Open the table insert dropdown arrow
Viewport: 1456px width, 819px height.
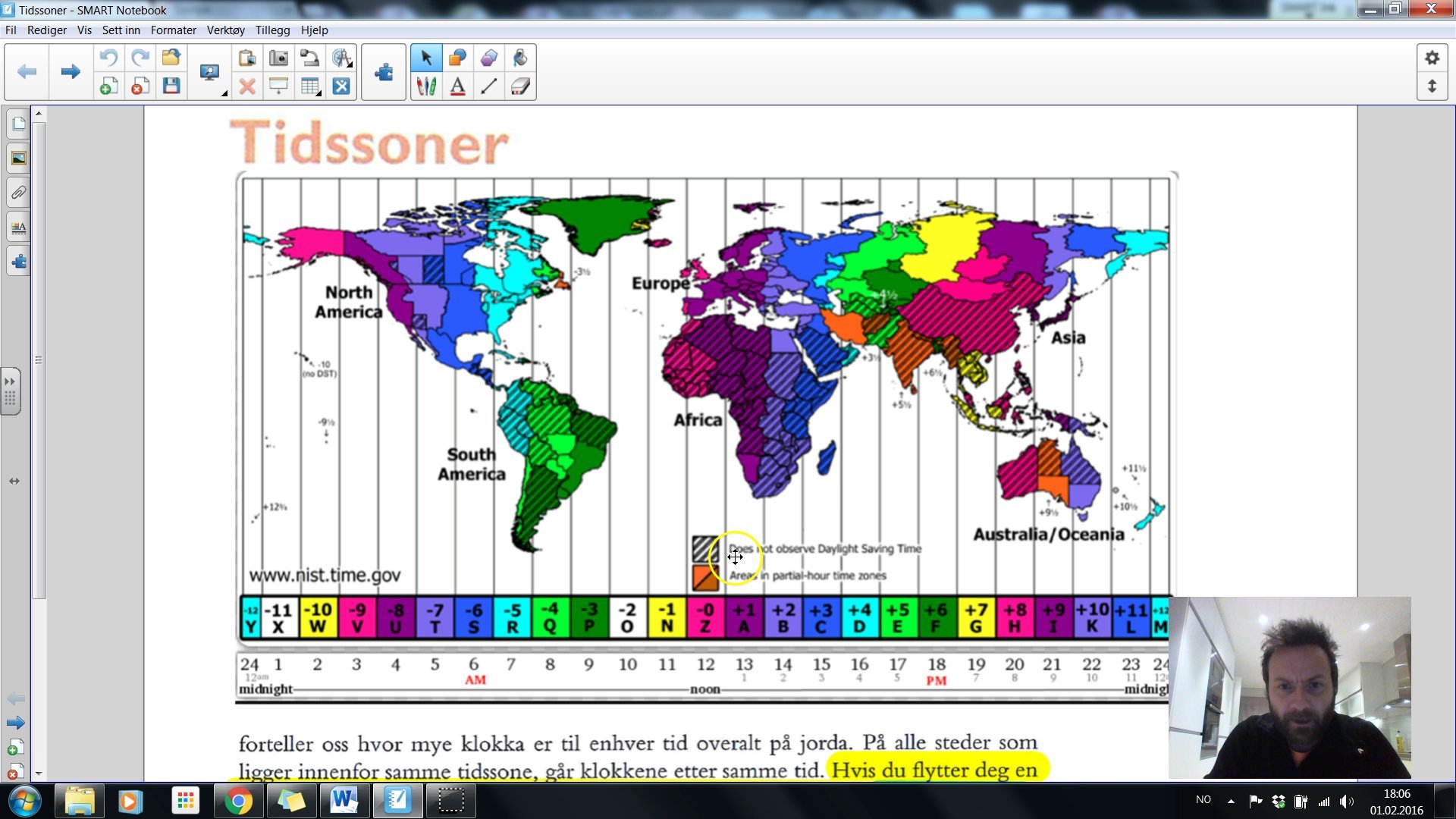pyautogui.click(x=319, y=93)
